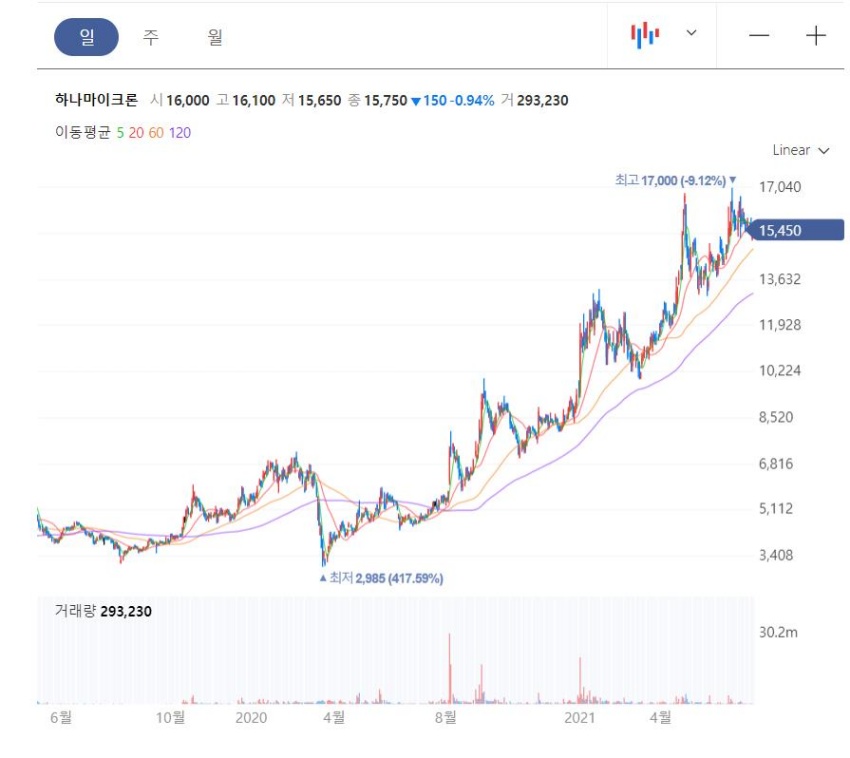Screen dimensions: 850x758
Task: Click the 최고 17,000 high marker
Action: [x=670, y=180]
